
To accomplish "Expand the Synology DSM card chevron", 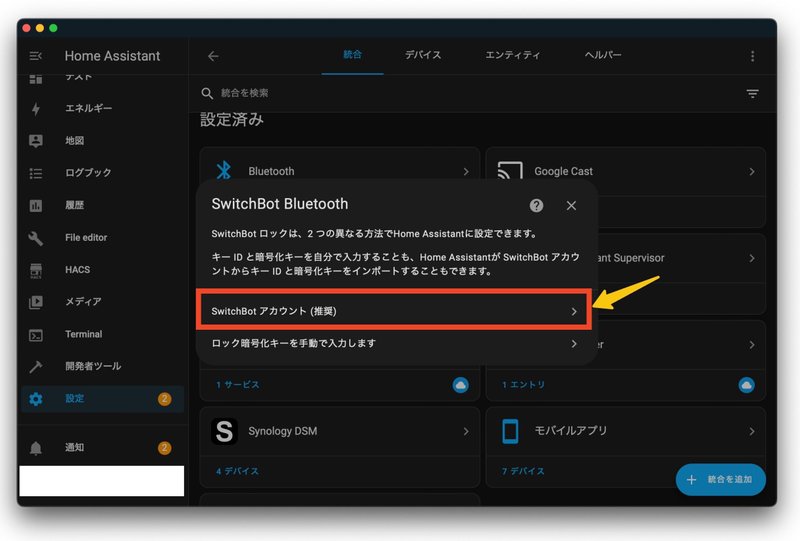I will pyautogui.click(x=466, y=431).
